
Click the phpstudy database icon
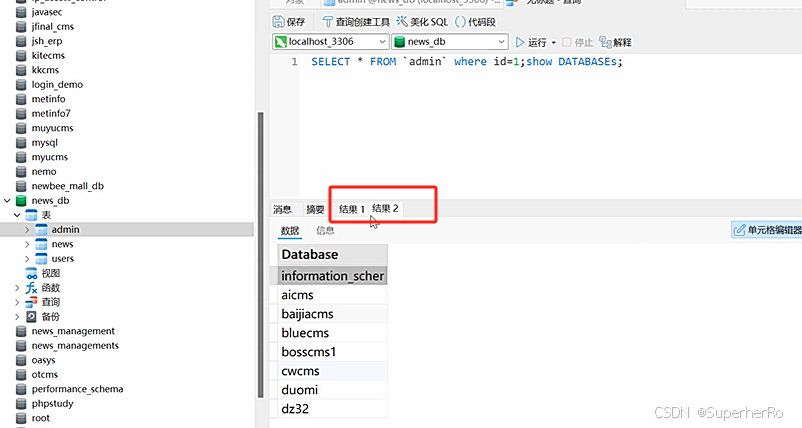pos(21,403)
